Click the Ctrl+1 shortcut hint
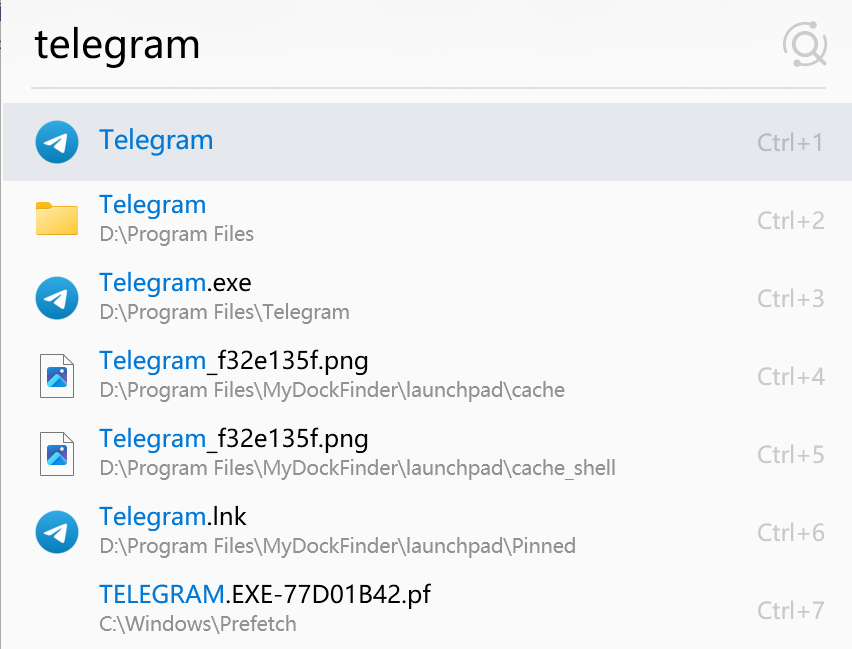This screenshot has width=852, height=649. click(790, 143)
